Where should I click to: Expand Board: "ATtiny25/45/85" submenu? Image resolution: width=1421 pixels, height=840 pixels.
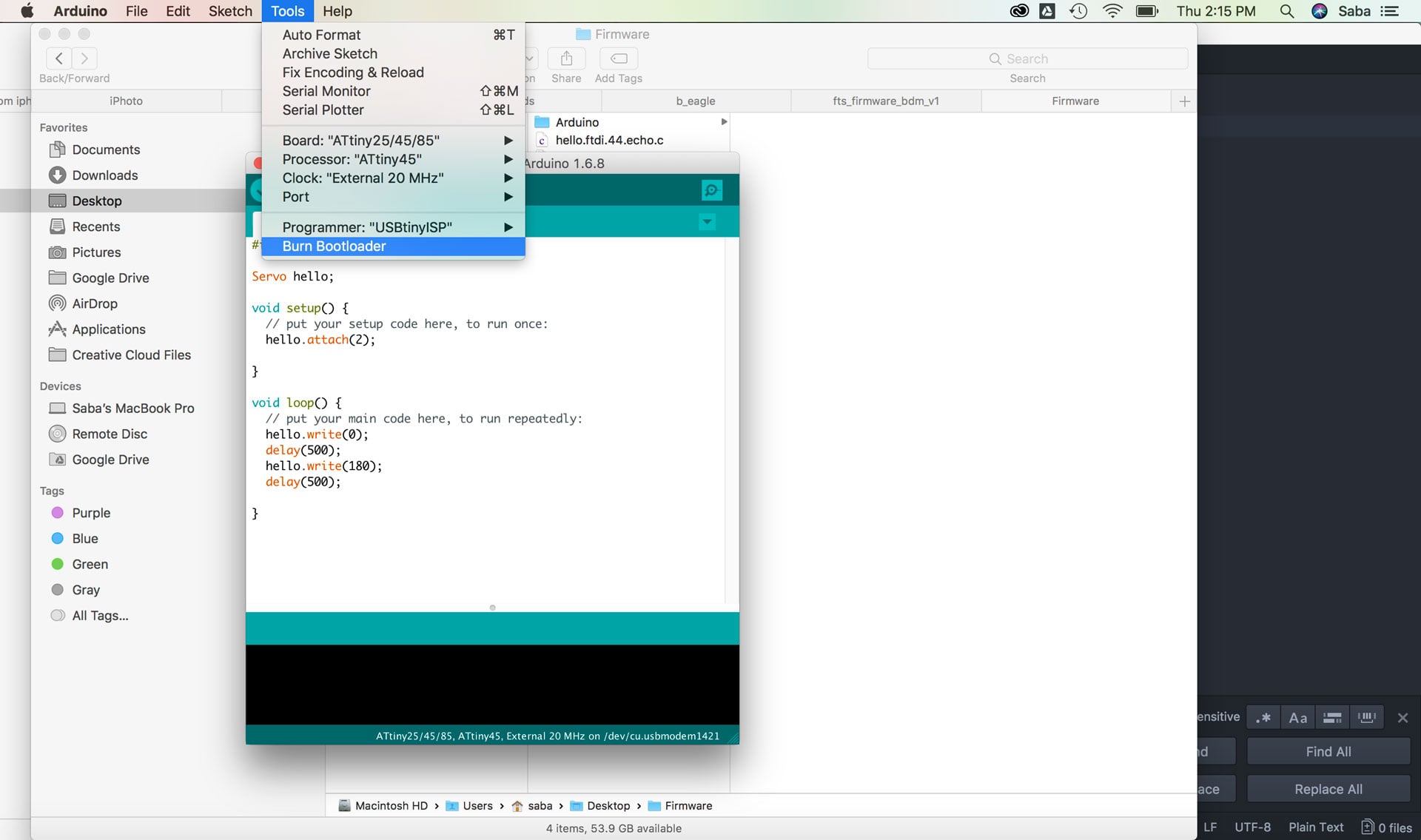click(393, 140)
